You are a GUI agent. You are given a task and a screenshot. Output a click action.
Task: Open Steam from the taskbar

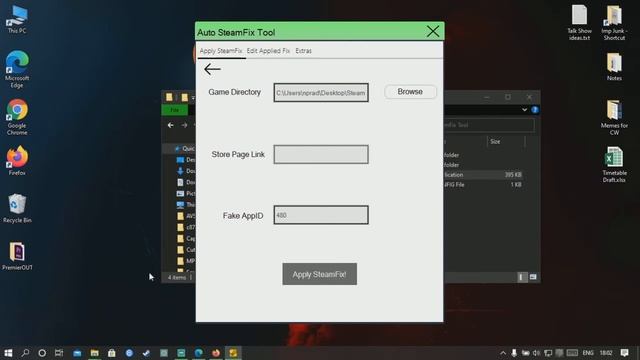point(146,353)
